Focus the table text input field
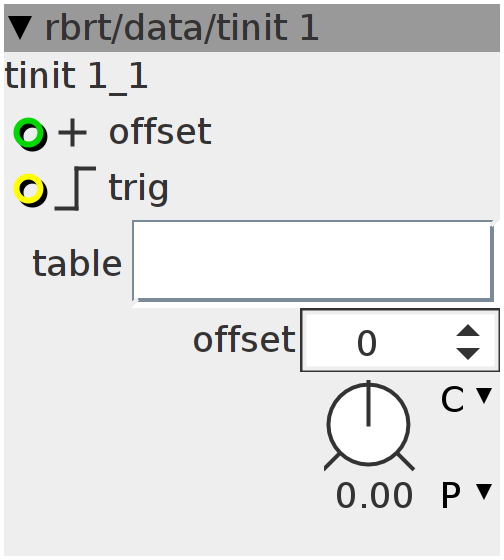The height and width of the screenshot is (560, 504). [313, 261]
